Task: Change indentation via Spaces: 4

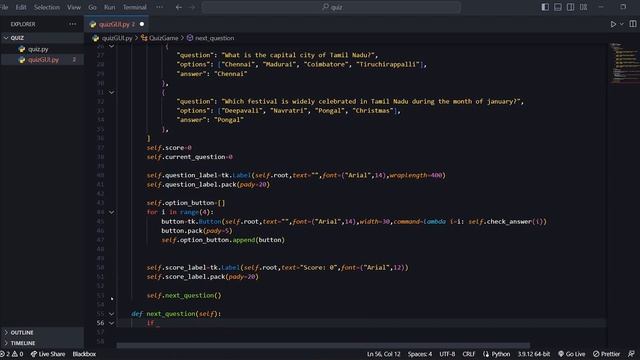Action: [x=420, y=354]
